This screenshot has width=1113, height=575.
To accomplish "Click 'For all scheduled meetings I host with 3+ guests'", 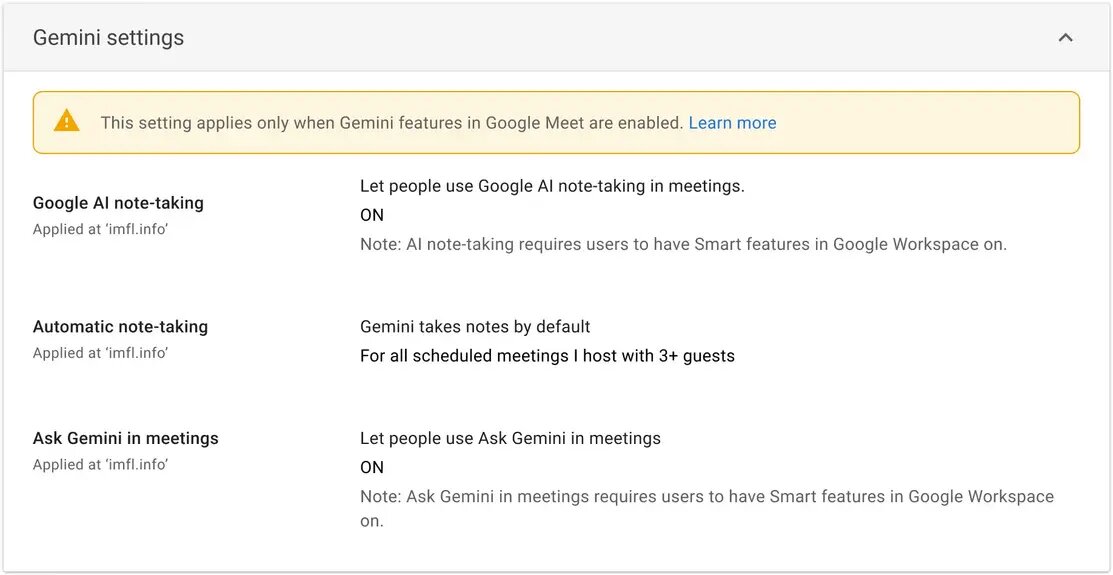I will 547,356.
